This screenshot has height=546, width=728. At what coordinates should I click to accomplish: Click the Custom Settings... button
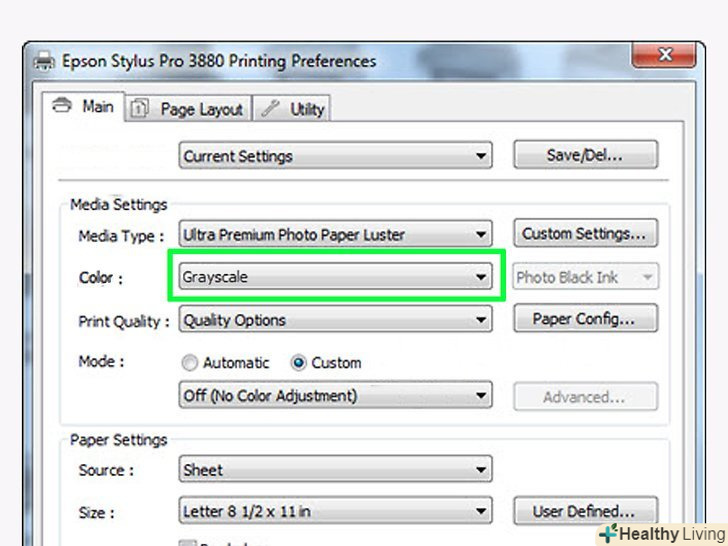pyautogui.click(x=585, y=233)
